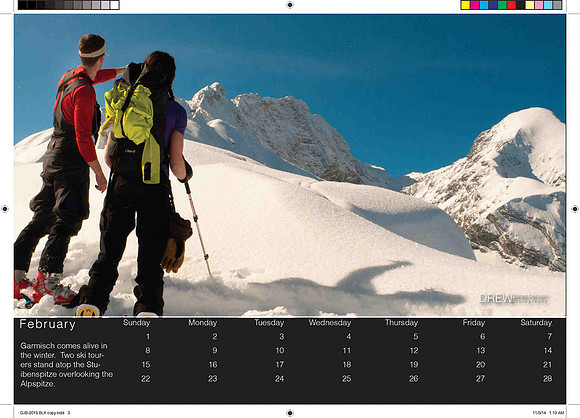Click the Saturday column header
The image size is (580, 418).
click(536, 323)
